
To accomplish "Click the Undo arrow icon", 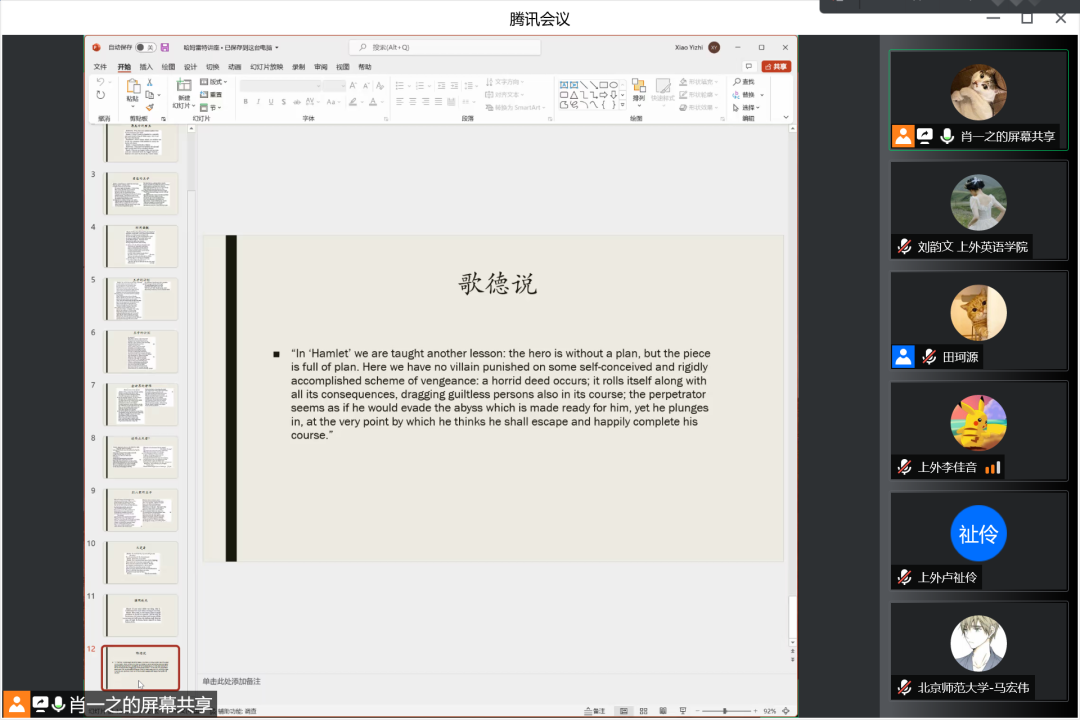I will pyautogui.click(x=100, y=82).
